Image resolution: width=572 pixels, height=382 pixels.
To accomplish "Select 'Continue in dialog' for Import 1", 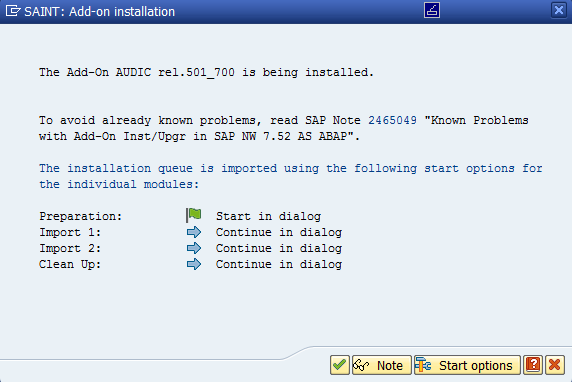I will [279, 232].
